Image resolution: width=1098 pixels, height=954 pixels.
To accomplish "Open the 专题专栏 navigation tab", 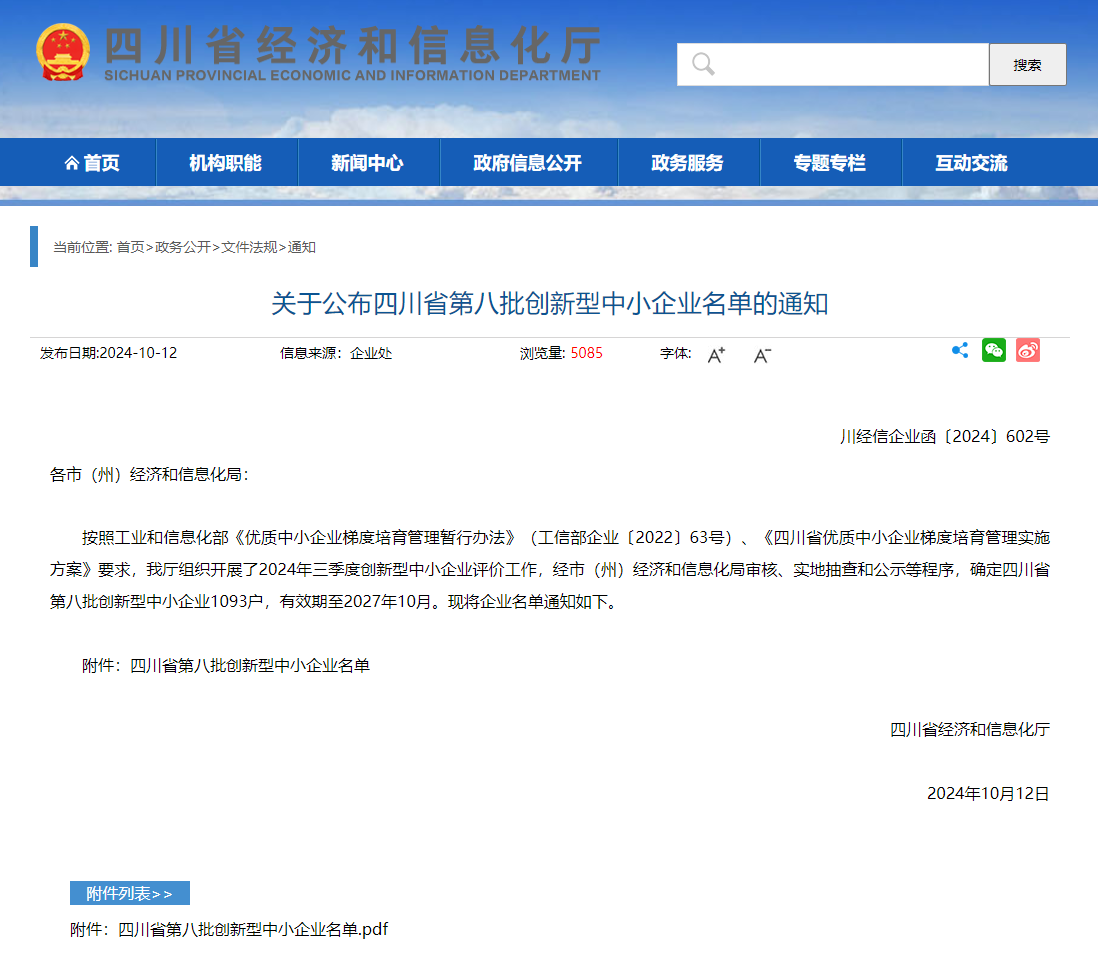I will pyautogui.click(x=829, y=163).
